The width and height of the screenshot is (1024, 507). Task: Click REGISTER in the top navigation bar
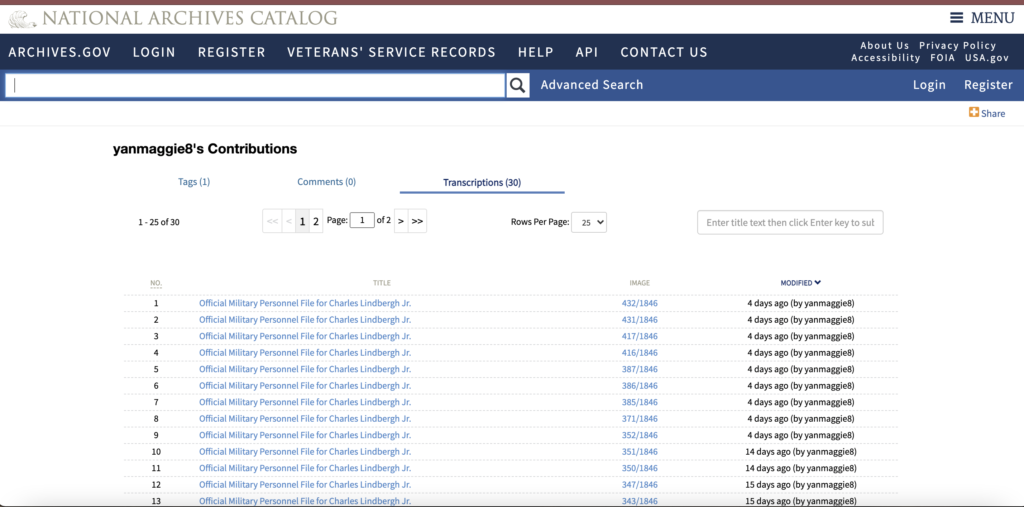pos(232,52)
